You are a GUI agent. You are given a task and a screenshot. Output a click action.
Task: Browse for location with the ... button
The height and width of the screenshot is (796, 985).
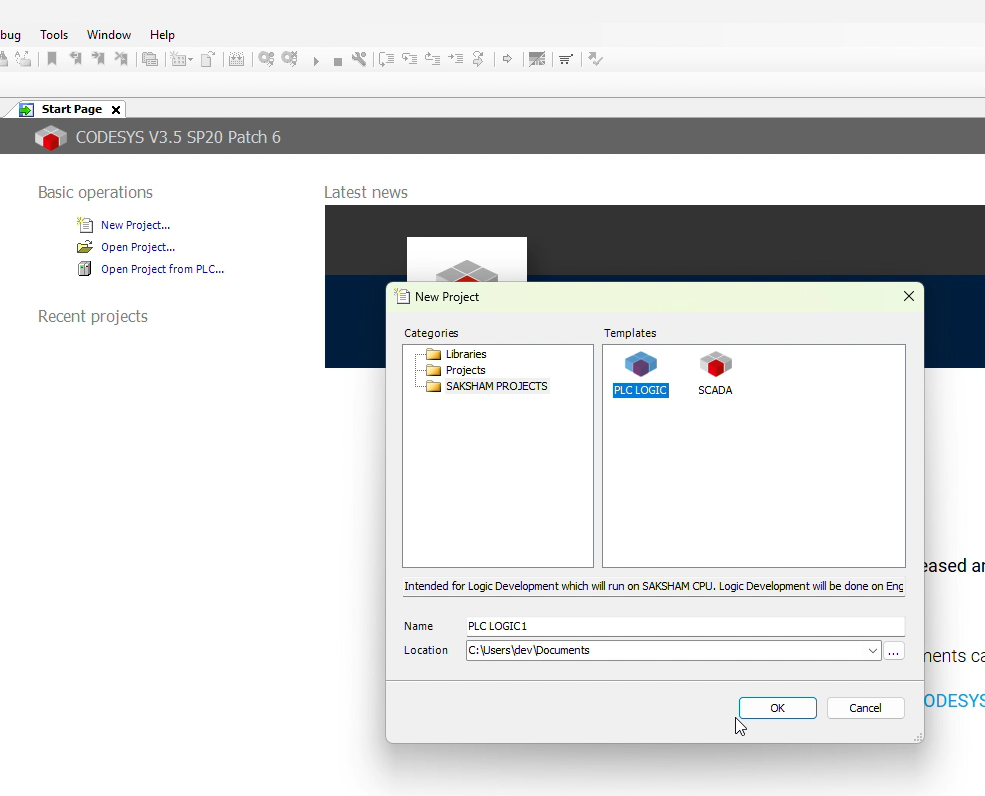click(x=893, y=651)
